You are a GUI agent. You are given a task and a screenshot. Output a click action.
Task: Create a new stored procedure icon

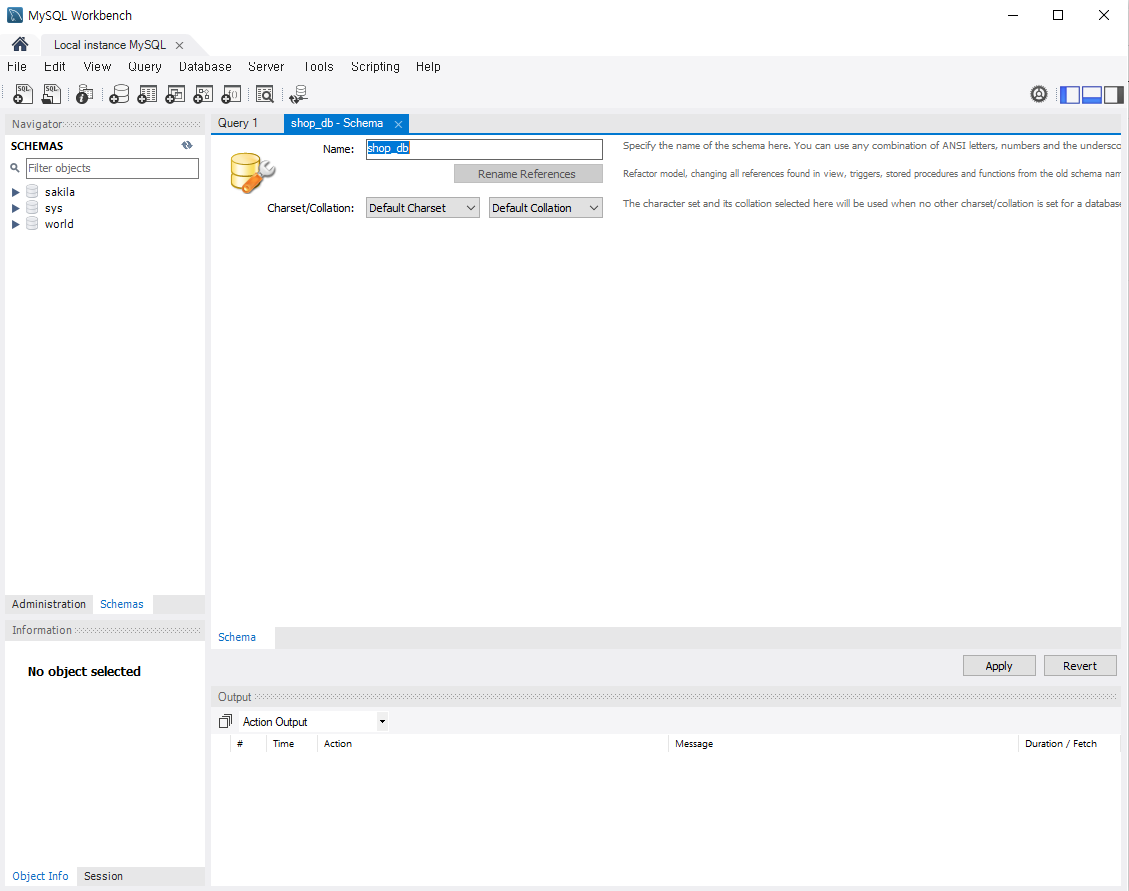point(203,94)
